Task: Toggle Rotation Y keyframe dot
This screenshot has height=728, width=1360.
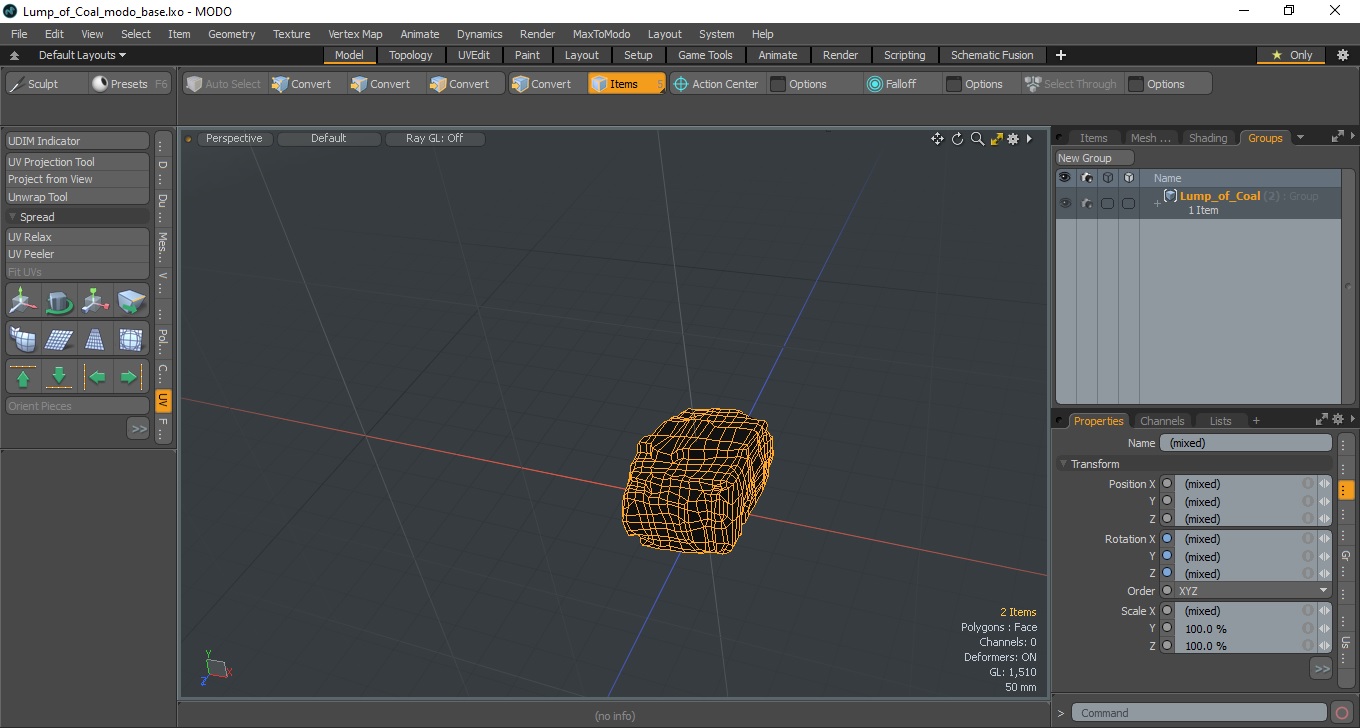Action: [x=1167, y=556]
